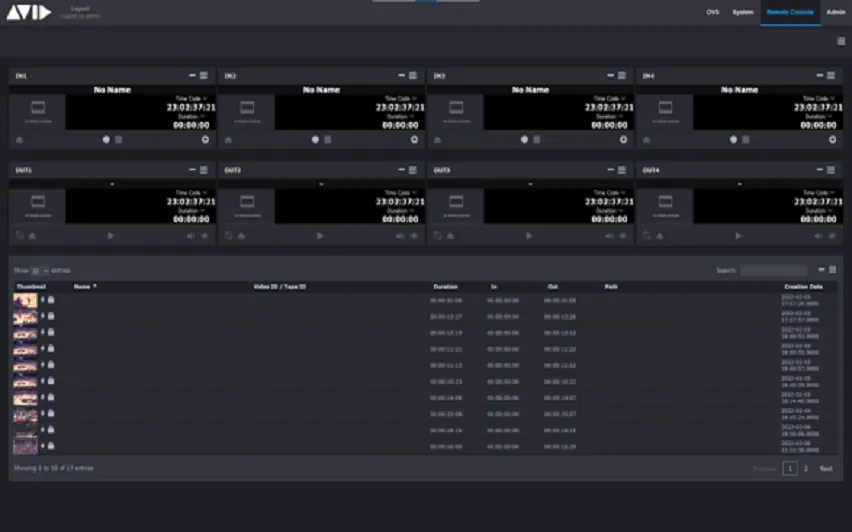This screenshot has width=852, height=532.
Task: Stop recording on the IN1 channel
Action: pos(118,140)
